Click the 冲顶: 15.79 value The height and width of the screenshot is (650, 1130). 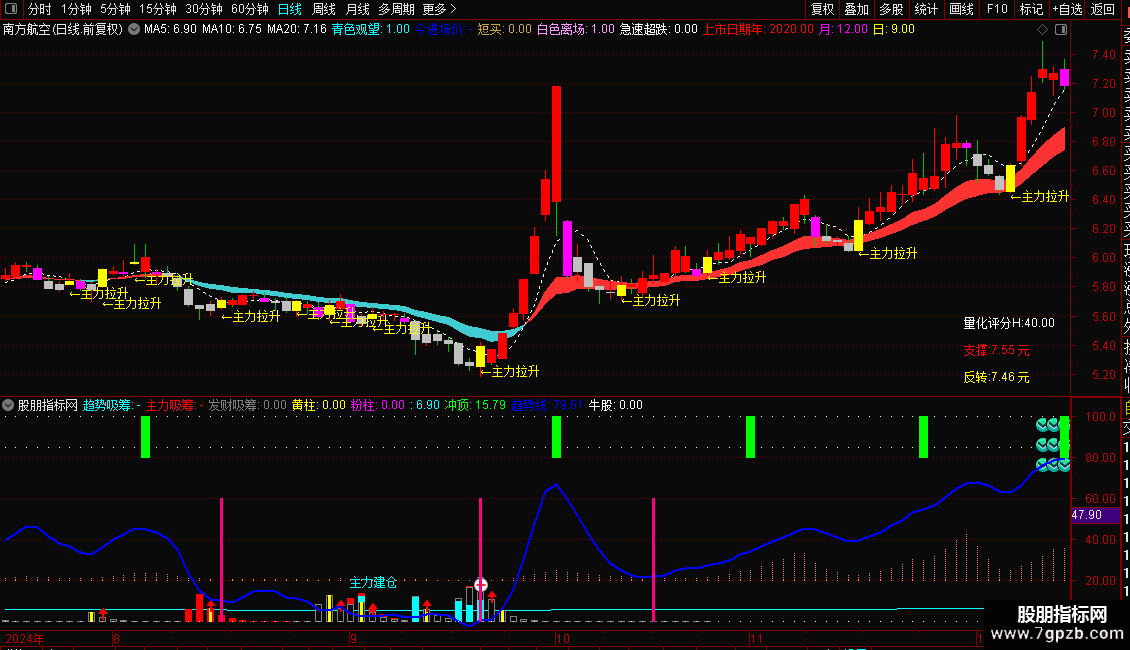[476, 405]
